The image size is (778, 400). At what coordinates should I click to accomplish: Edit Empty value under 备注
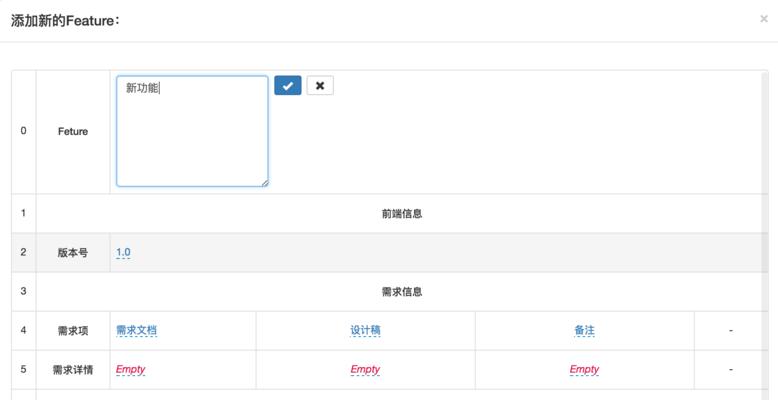coord(584,369)
